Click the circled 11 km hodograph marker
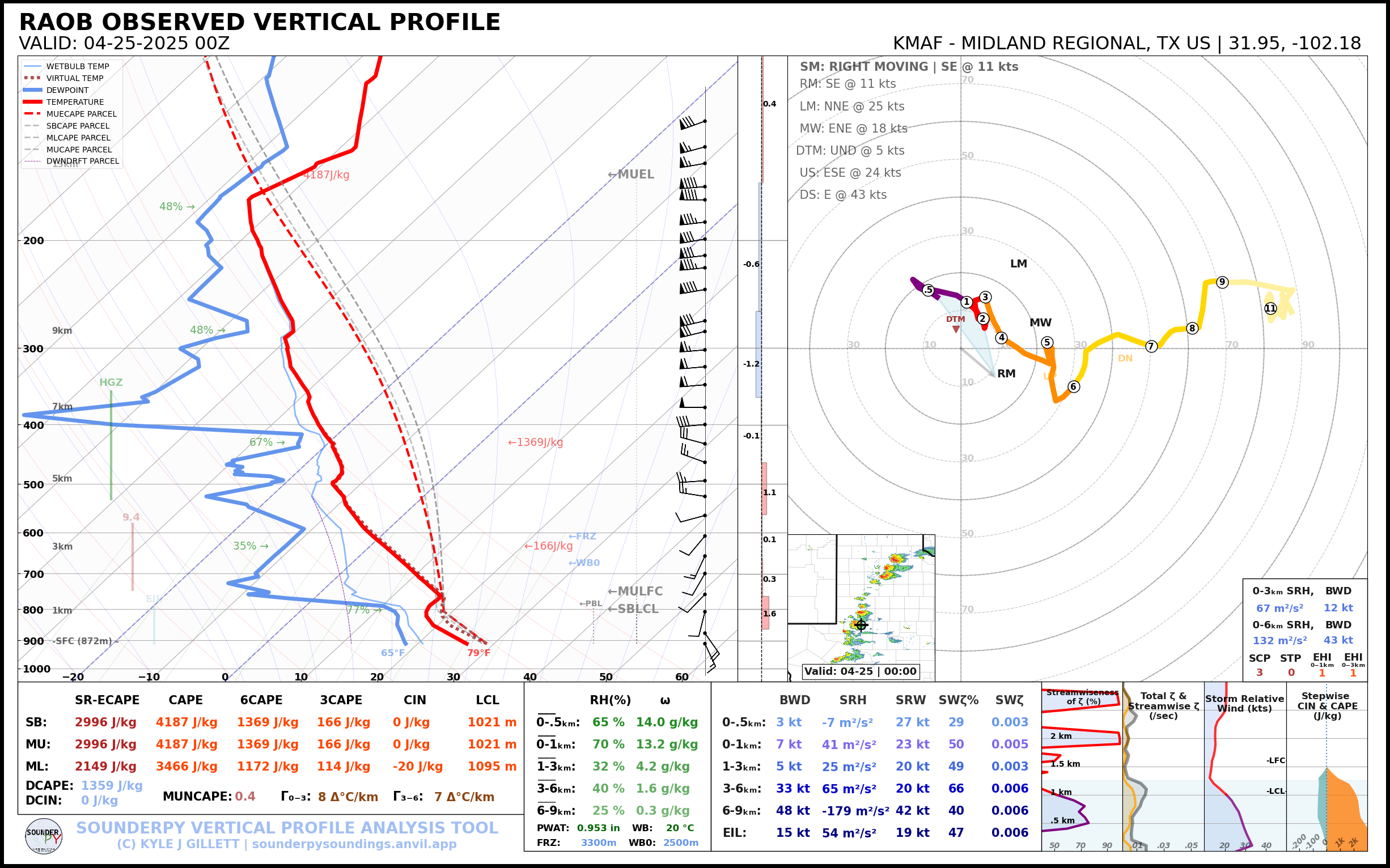The height and width of the screenshot is (868, 1390). 1270,308
